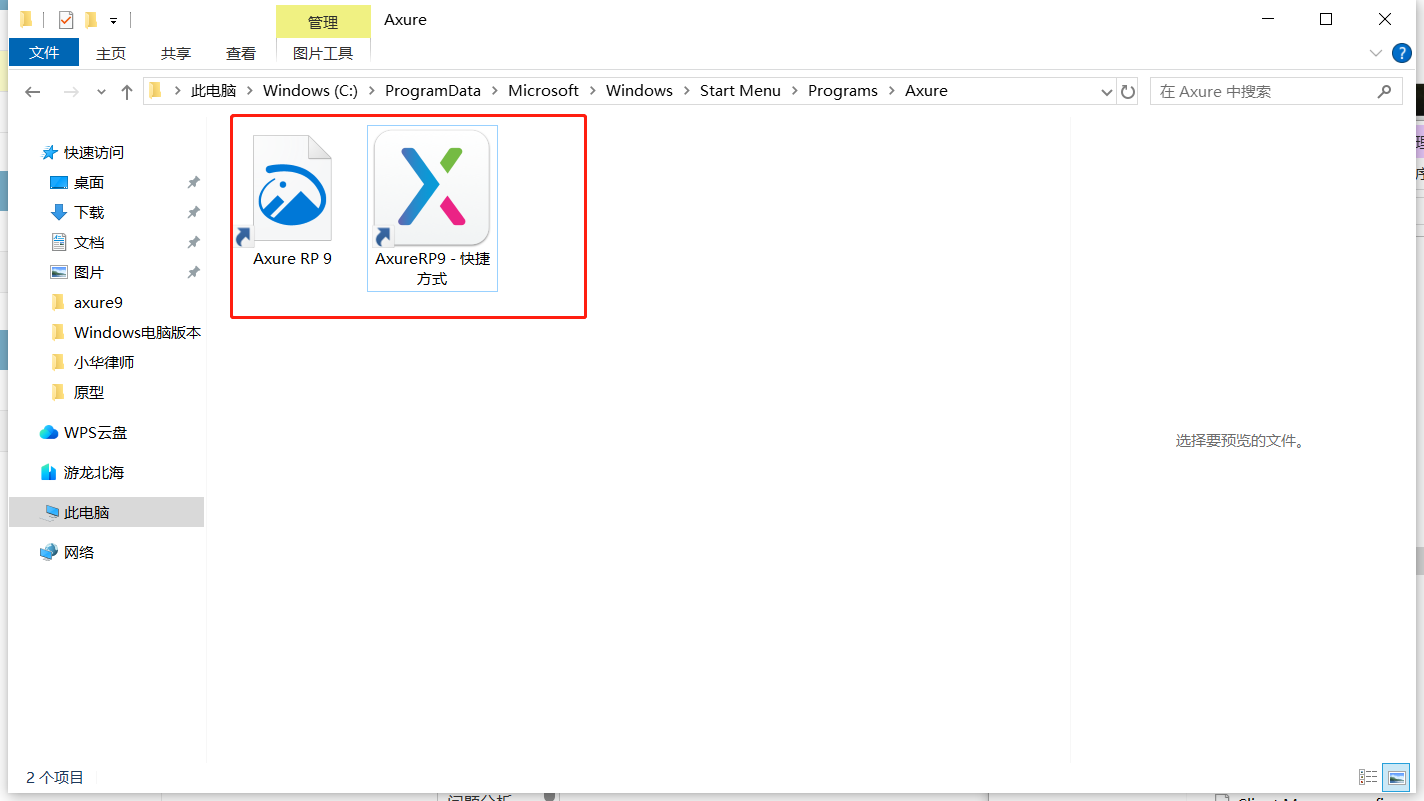Open 下载 in the navigation pane
This screenshot has height=801, width=1424.
coord(89,212)
